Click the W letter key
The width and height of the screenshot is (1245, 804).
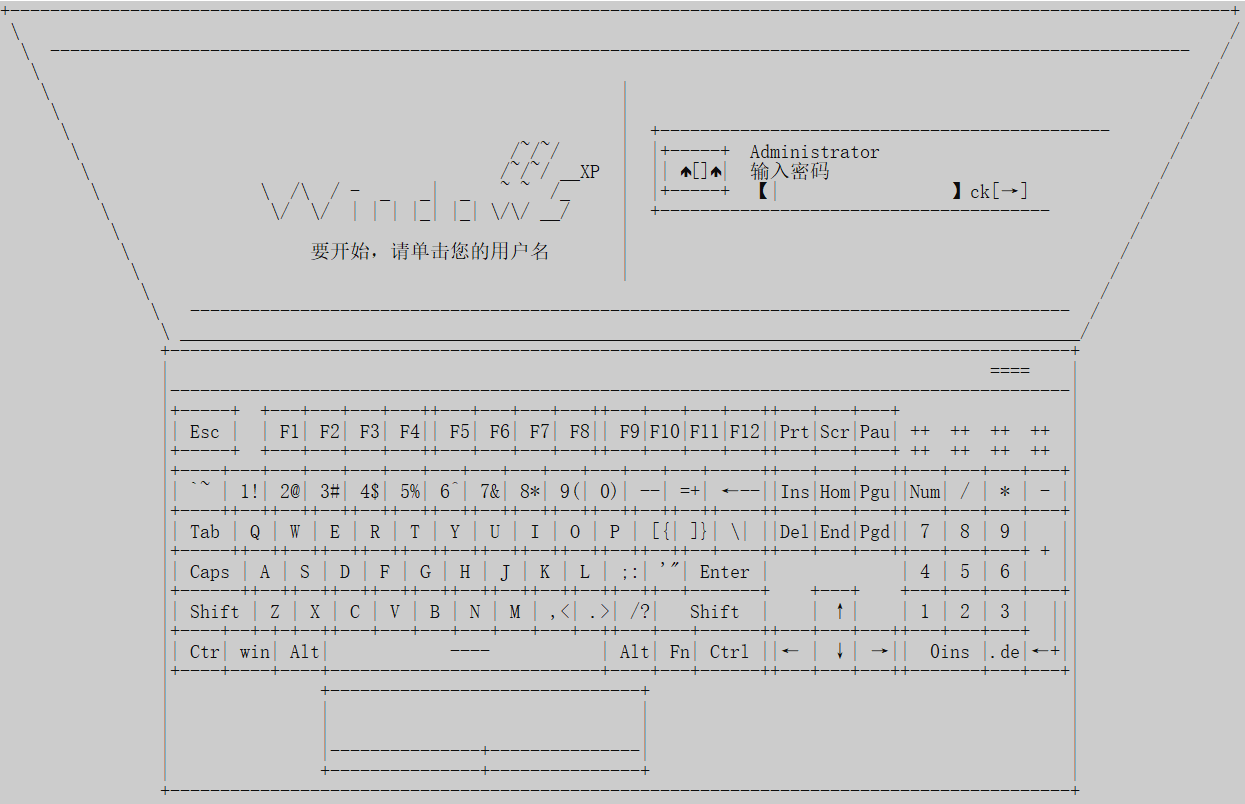(295, 532)
